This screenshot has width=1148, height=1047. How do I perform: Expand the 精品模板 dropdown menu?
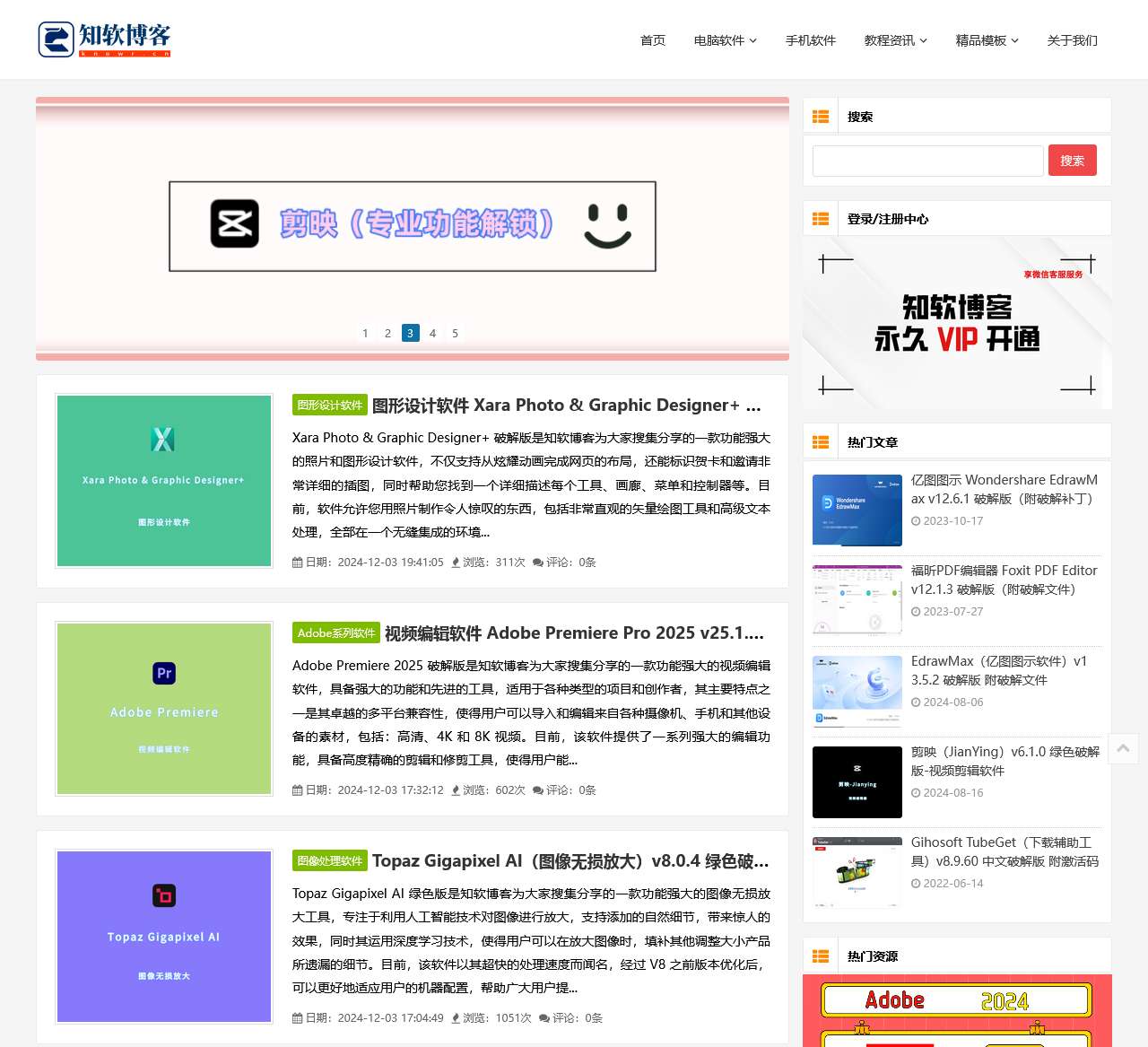[987, 40]
